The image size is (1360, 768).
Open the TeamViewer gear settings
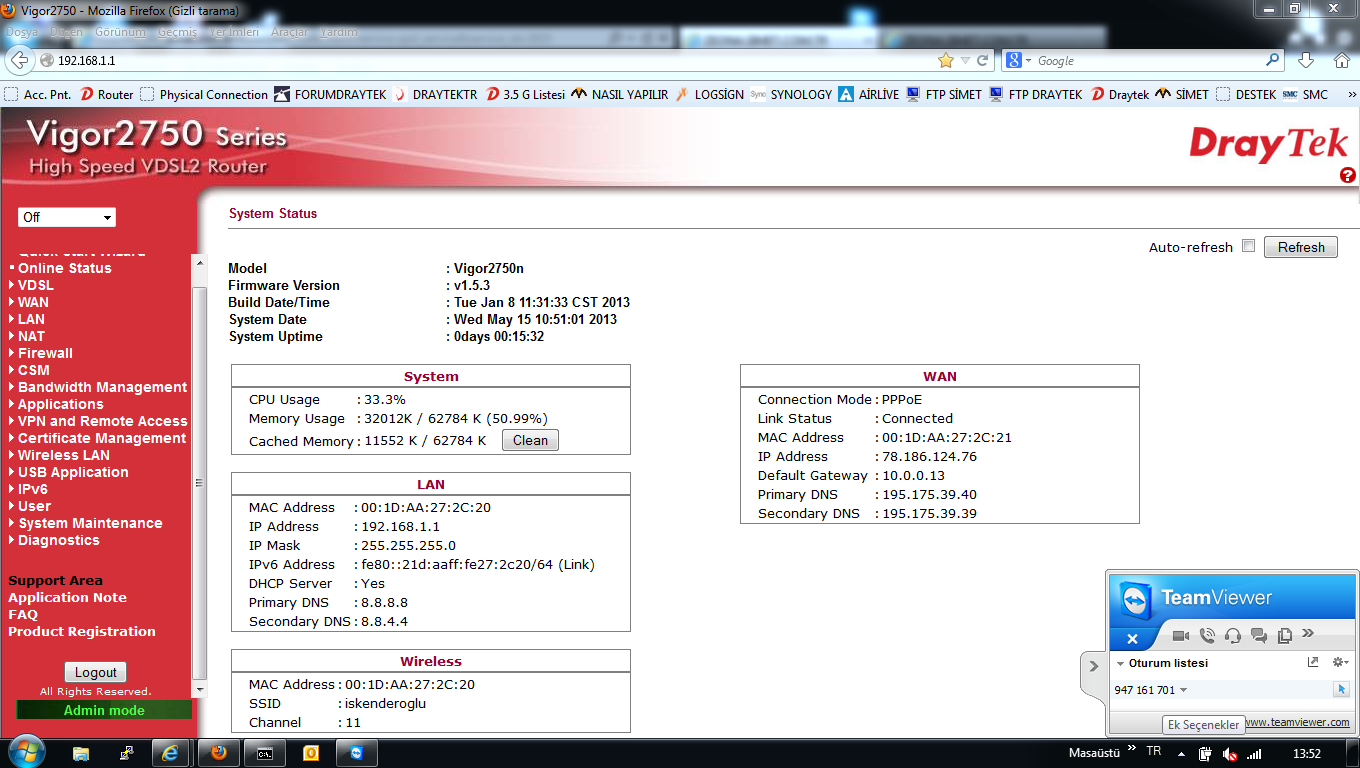(1340, 663)
